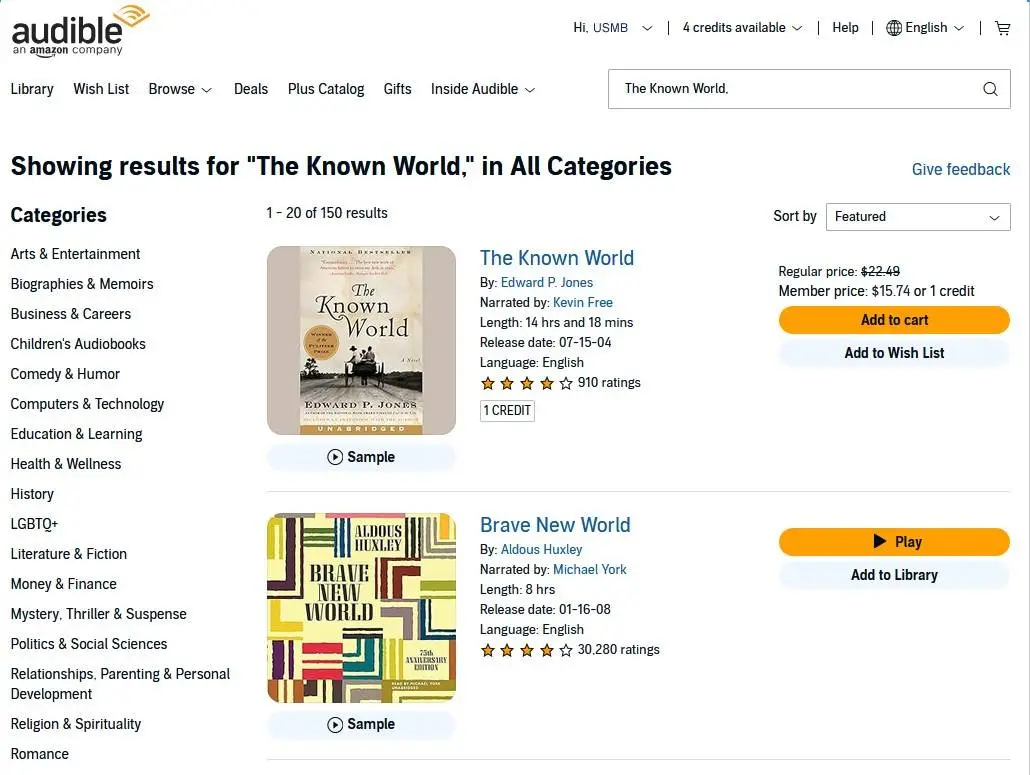Click the search magnifier icon
1030x775 pixels.
pos(990,89)
